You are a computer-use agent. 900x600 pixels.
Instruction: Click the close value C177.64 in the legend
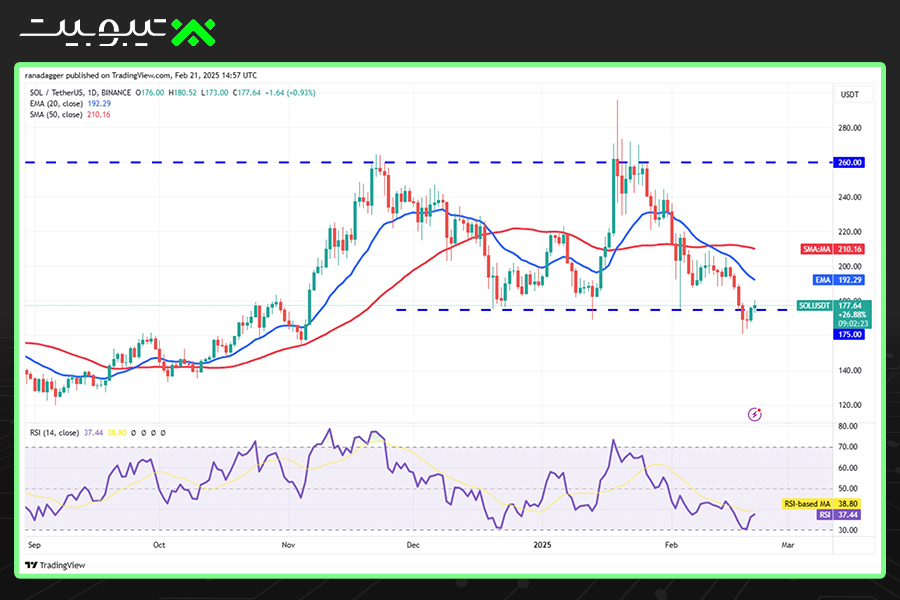pos(247,92)
